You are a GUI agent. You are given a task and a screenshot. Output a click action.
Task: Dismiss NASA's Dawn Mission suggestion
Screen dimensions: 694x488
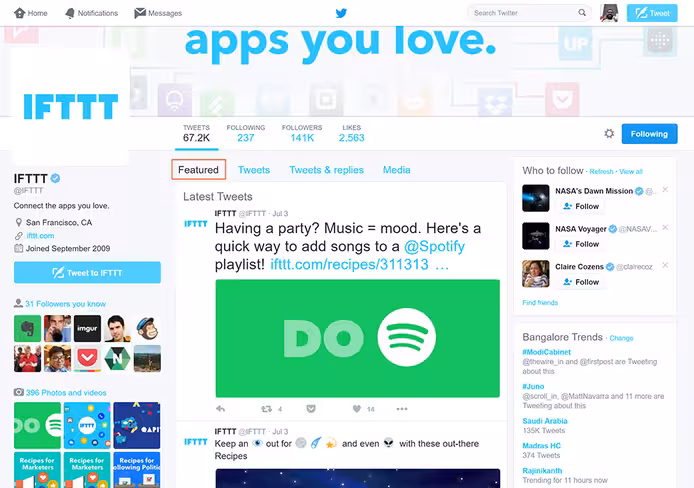point(665,190)
